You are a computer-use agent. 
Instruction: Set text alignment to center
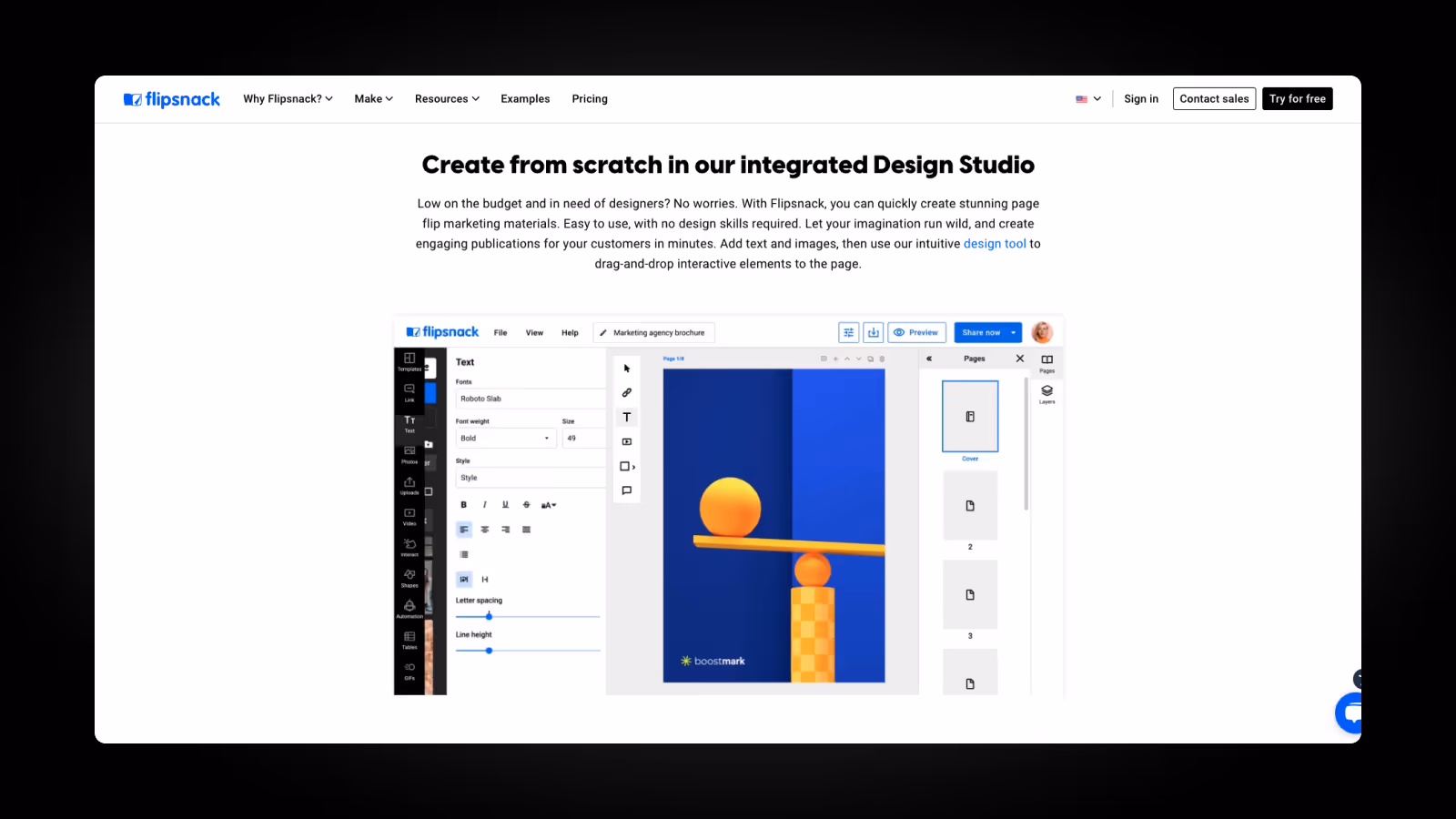[485, 530]
